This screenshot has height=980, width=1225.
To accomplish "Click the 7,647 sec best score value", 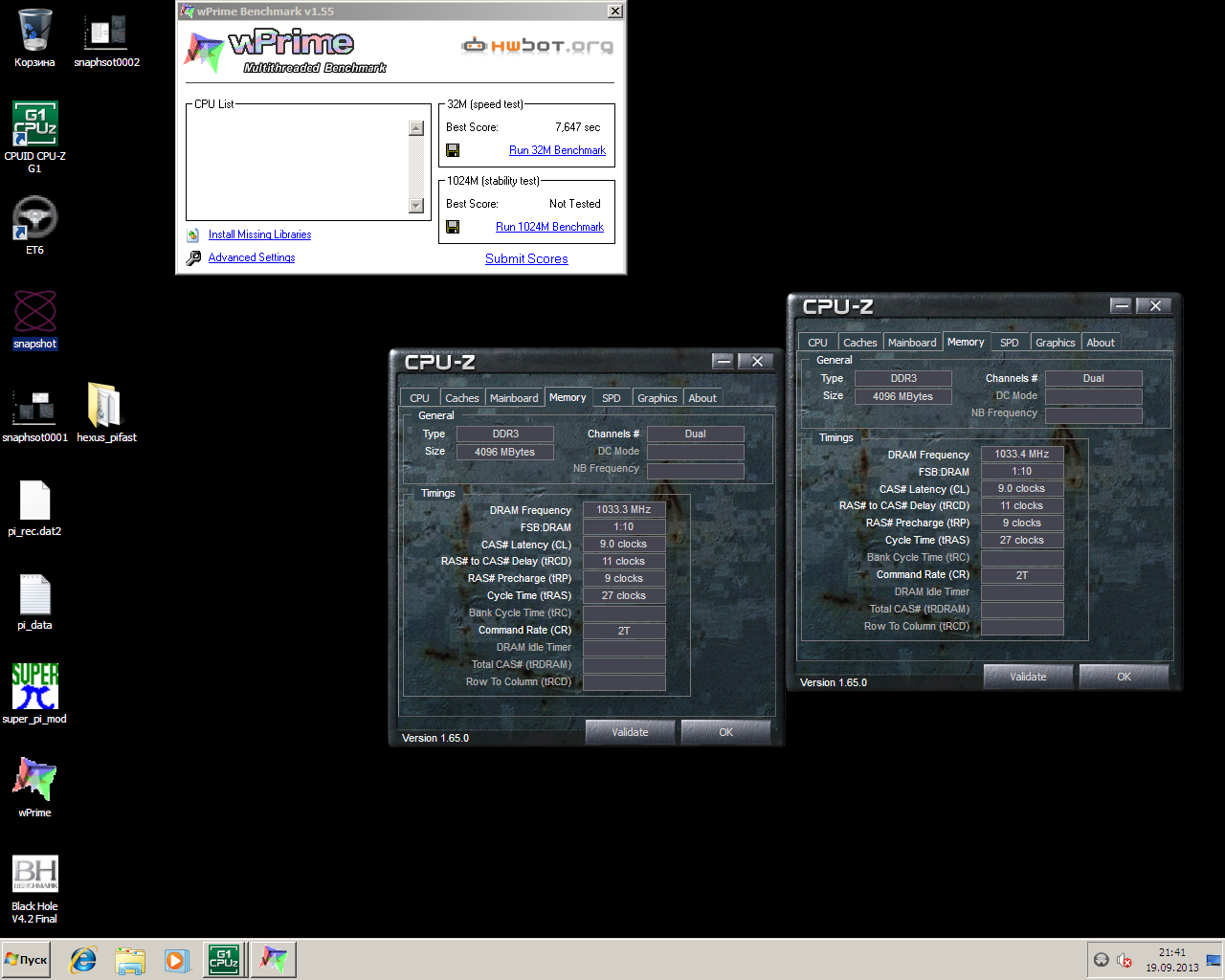I will click(x=578, y=127).
